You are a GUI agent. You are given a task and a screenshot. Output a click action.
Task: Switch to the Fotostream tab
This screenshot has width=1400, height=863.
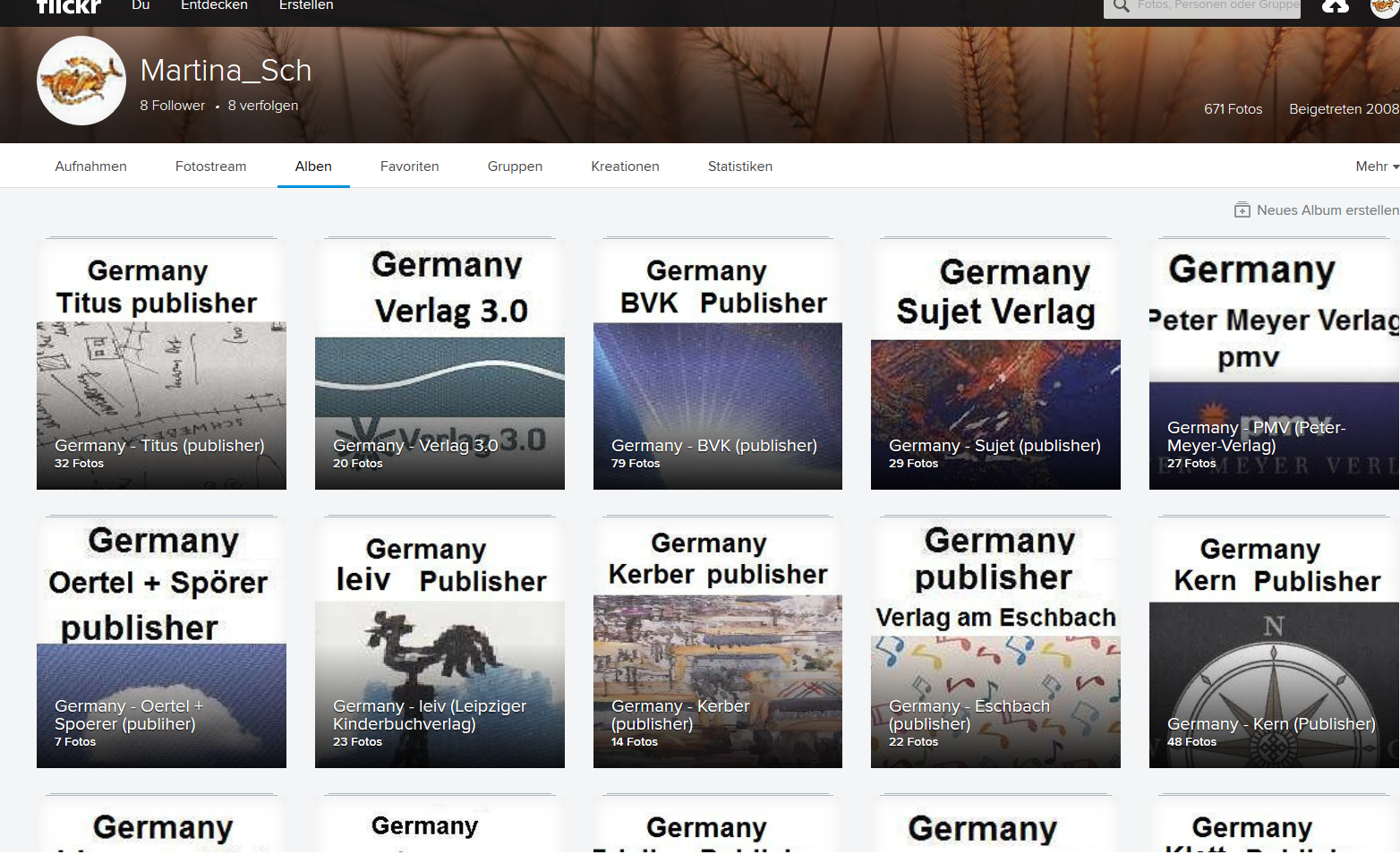click(210, 167)
